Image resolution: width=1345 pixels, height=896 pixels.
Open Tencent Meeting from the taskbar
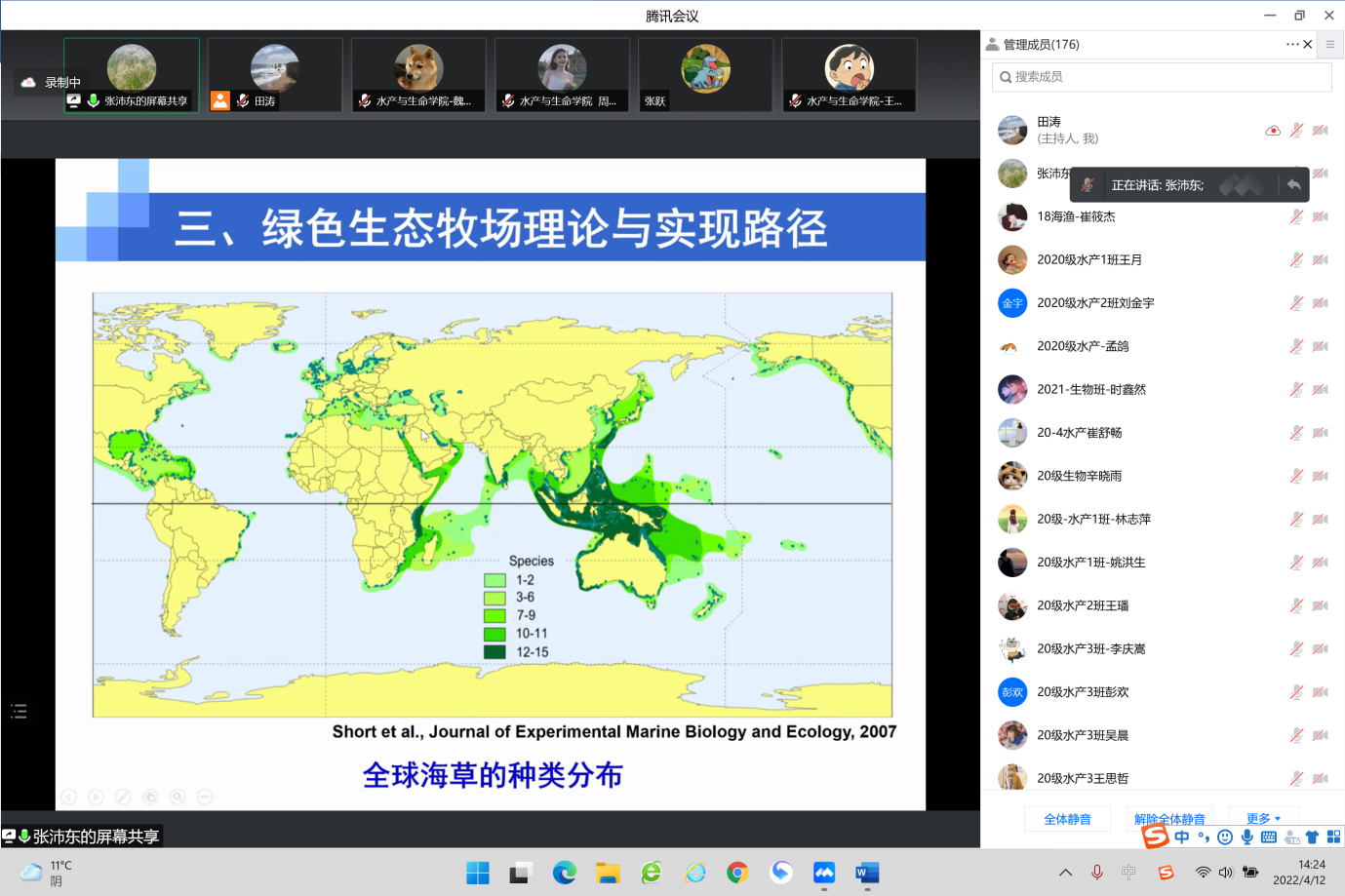tap(824, 873)
